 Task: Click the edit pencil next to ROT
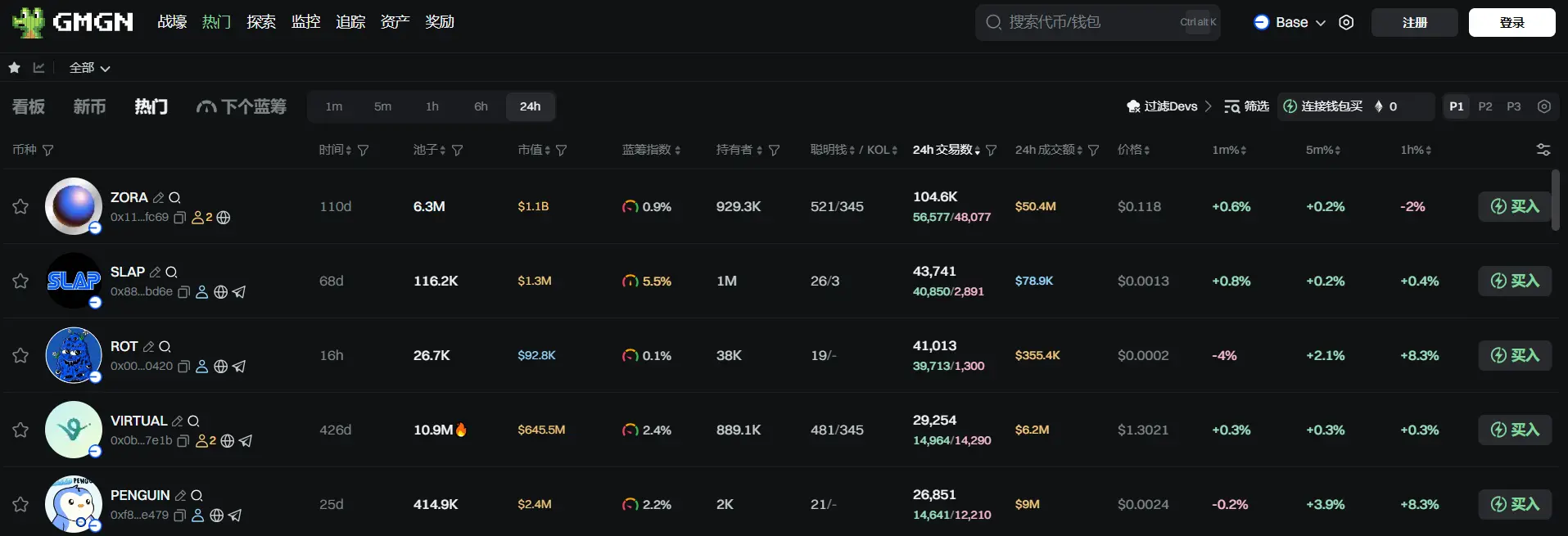click(x=148, y=347)
